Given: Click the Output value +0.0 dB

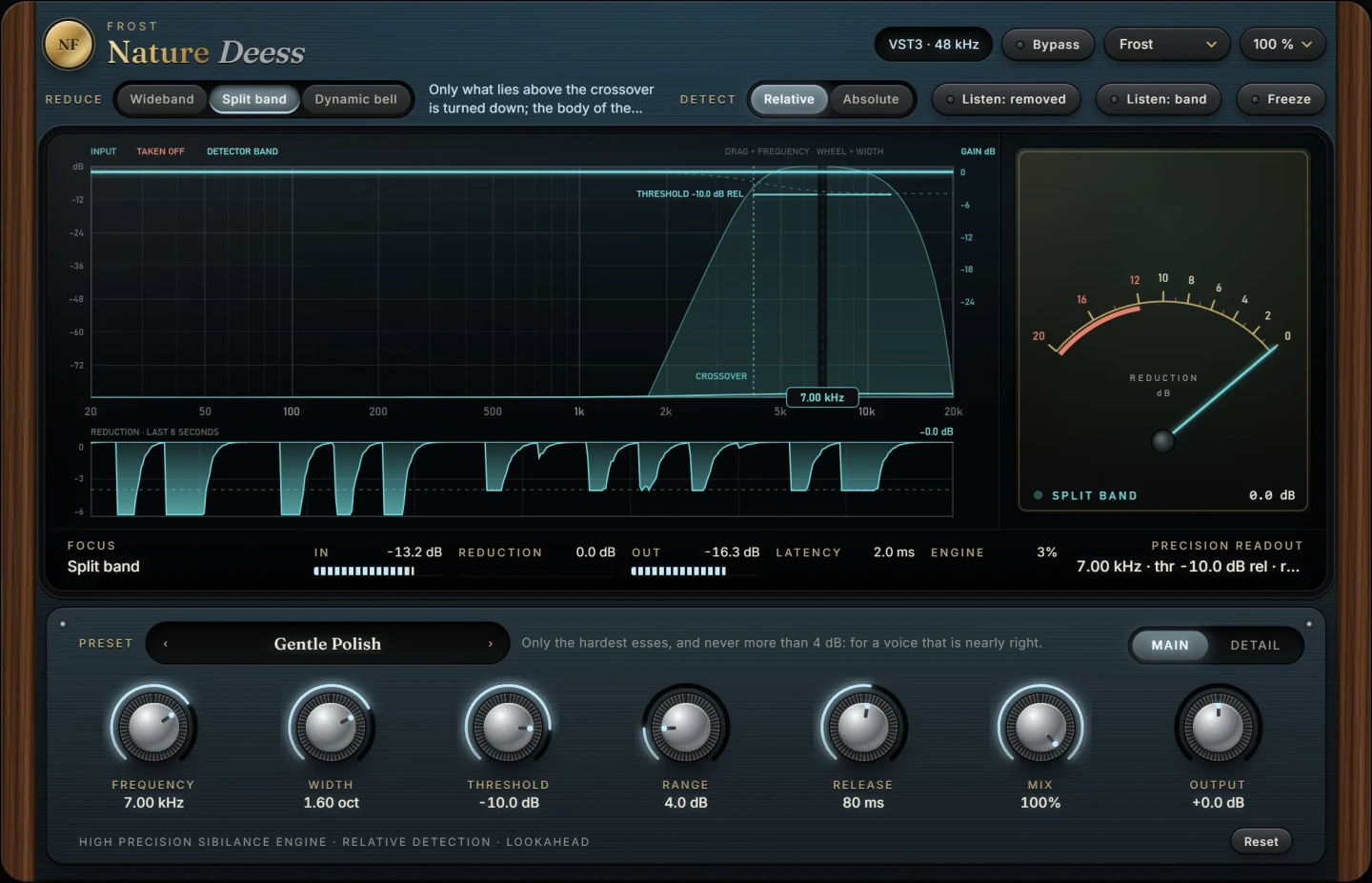Looking at the screenshot, I should tap(1218, 803).
